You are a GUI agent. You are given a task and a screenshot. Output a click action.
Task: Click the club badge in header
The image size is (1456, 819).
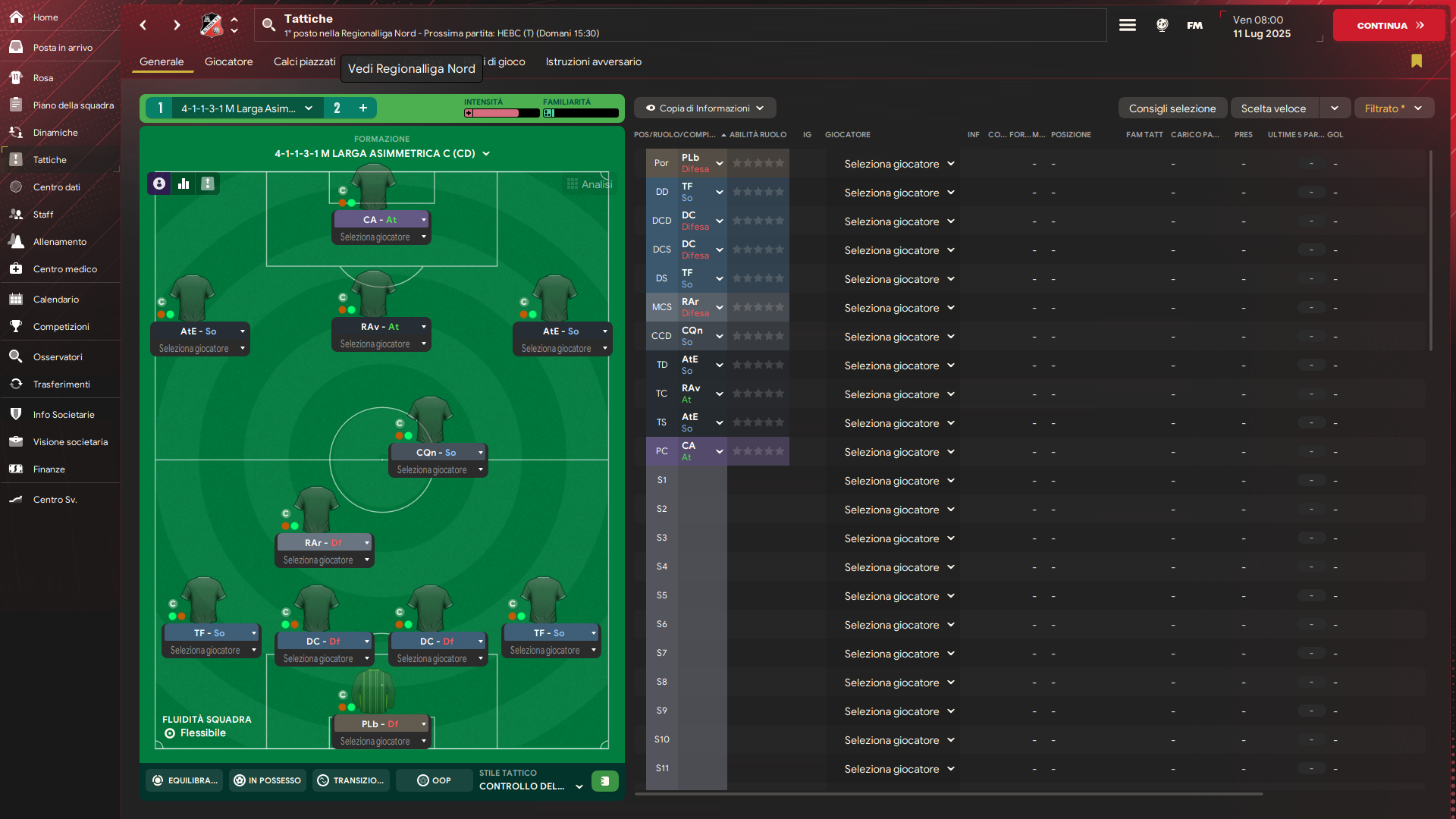(212, 25)
